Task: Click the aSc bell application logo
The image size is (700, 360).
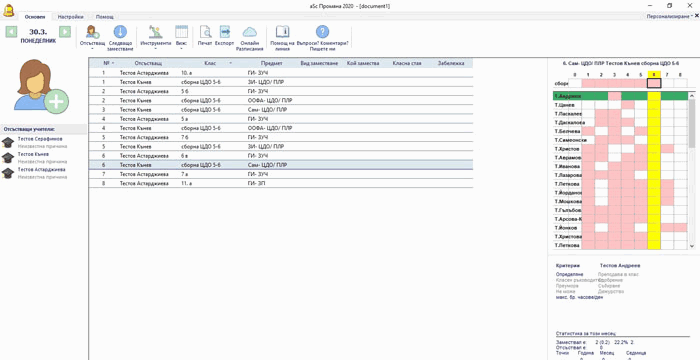Action: pyautogui.click(x=8, y=10)
